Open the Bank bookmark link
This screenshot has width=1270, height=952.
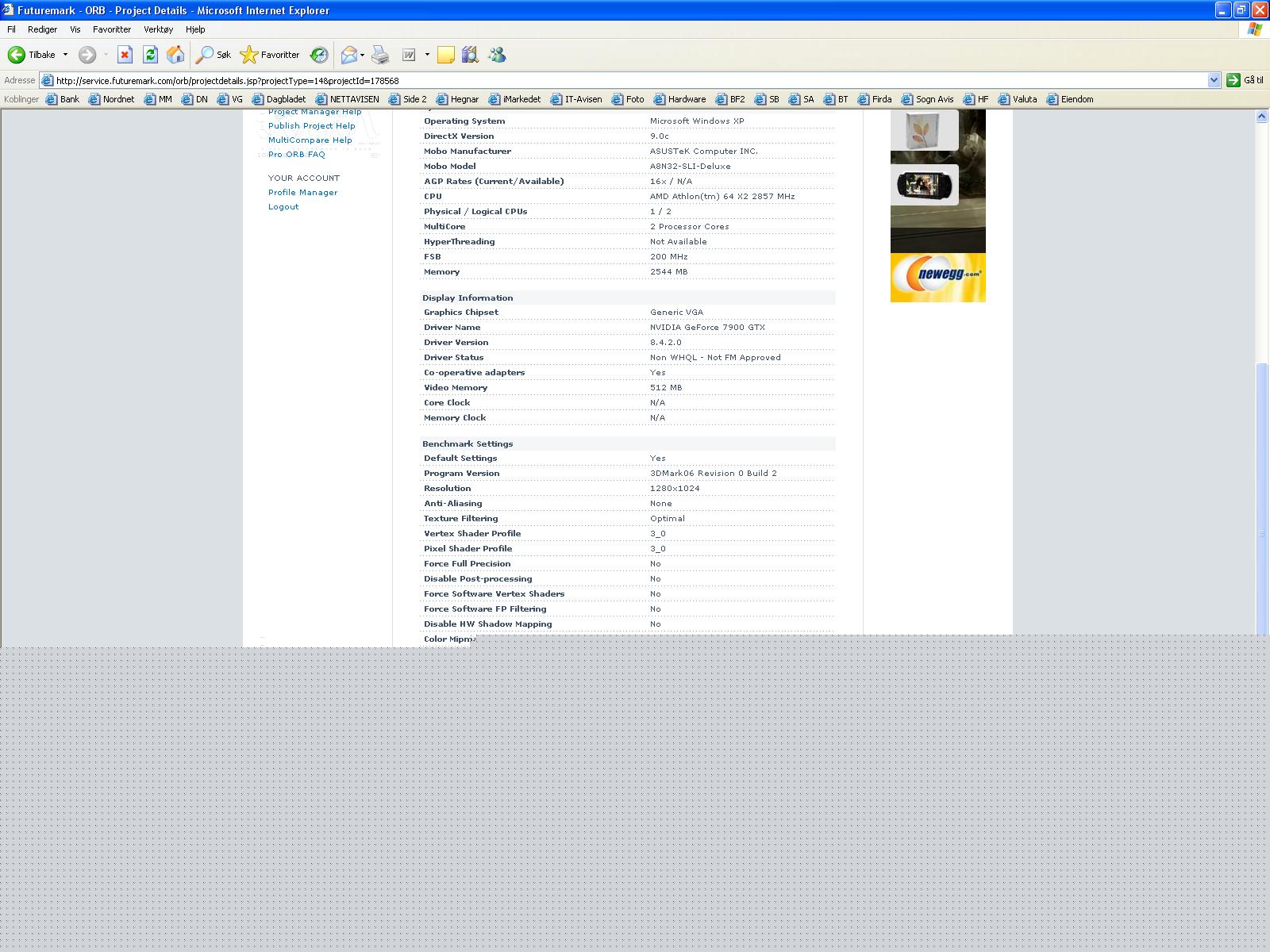63,99
